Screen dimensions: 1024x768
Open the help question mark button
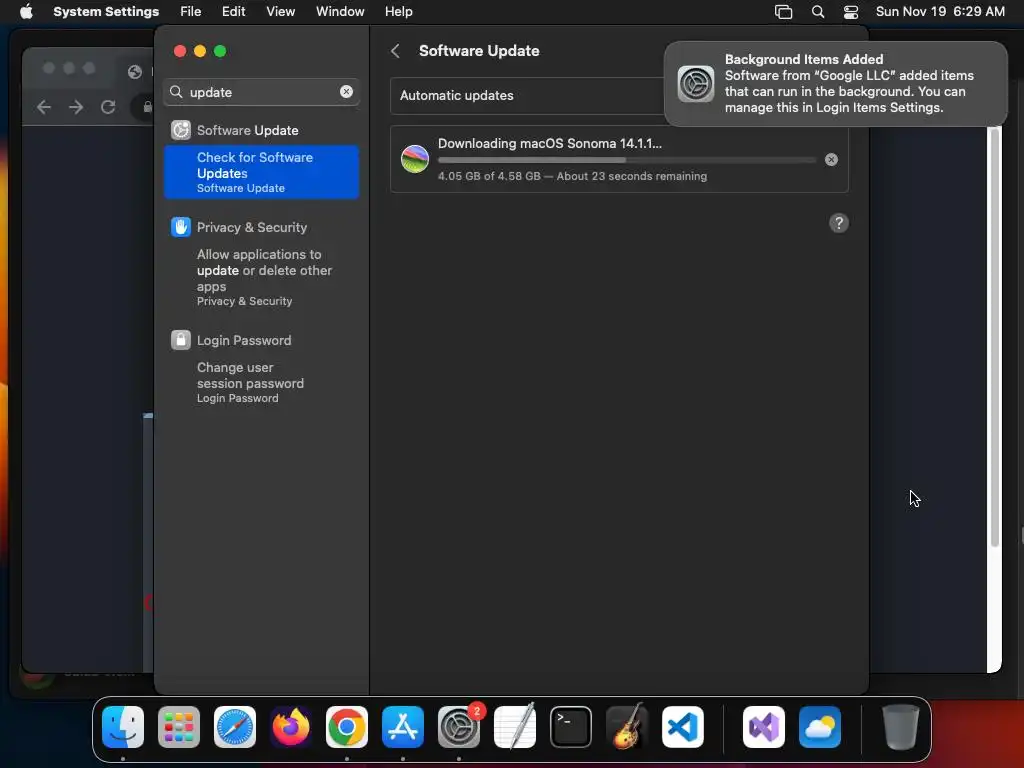click(839, 223)
